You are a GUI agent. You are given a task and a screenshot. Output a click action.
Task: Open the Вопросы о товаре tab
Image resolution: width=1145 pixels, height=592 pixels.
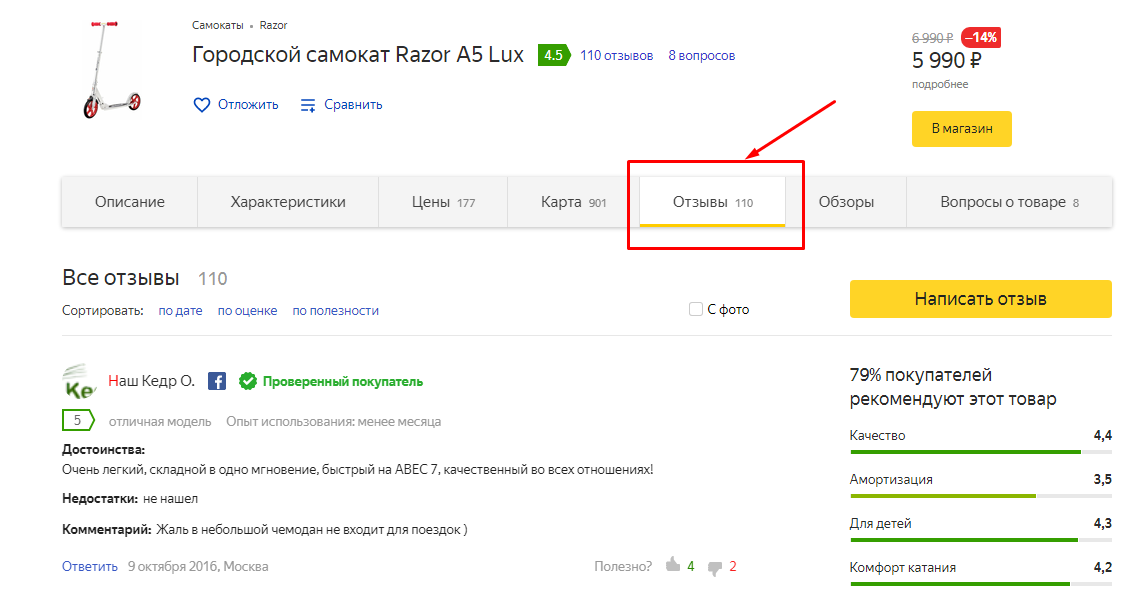pos(1009,202)
